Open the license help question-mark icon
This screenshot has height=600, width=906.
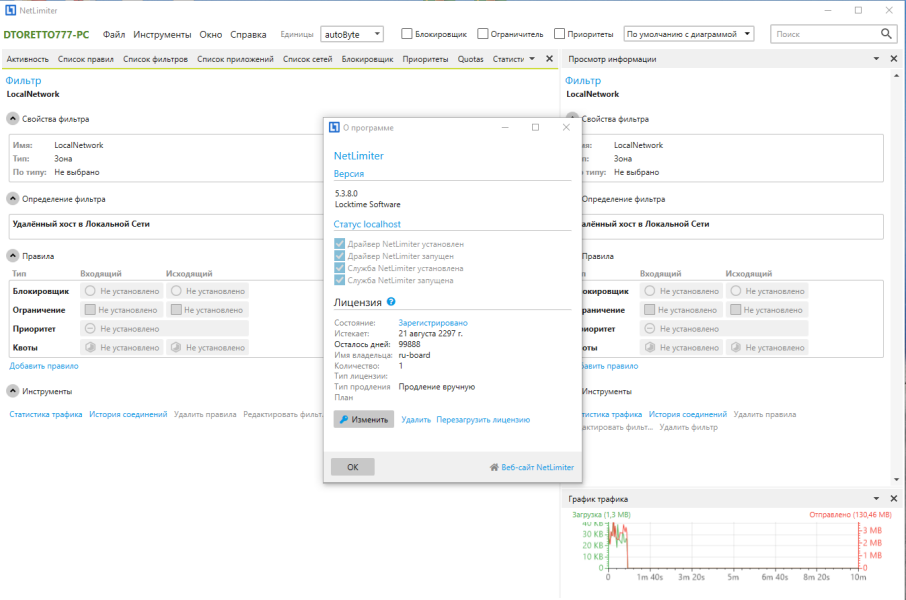[x=391, y=302]
